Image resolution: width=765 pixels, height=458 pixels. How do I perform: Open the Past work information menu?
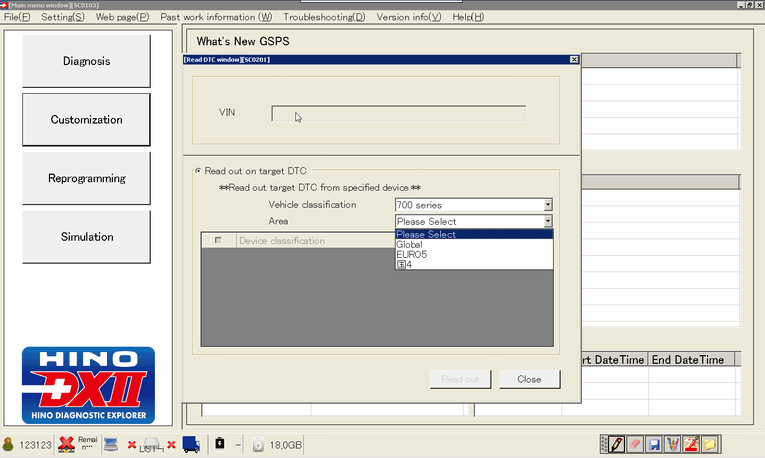[215, 17]
